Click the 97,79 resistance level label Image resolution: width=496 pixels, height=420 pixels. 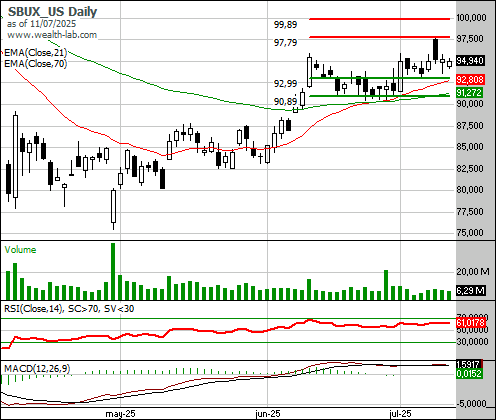tap(285, 42)
